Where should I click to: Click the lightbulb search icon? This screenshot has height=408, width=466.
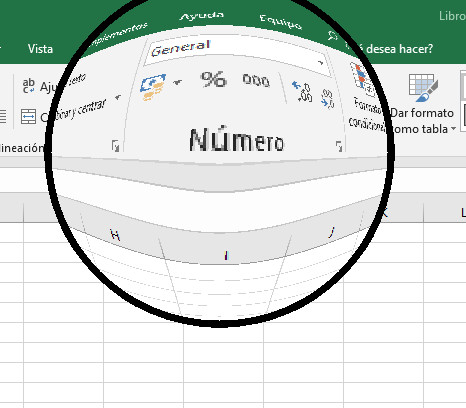332,36
